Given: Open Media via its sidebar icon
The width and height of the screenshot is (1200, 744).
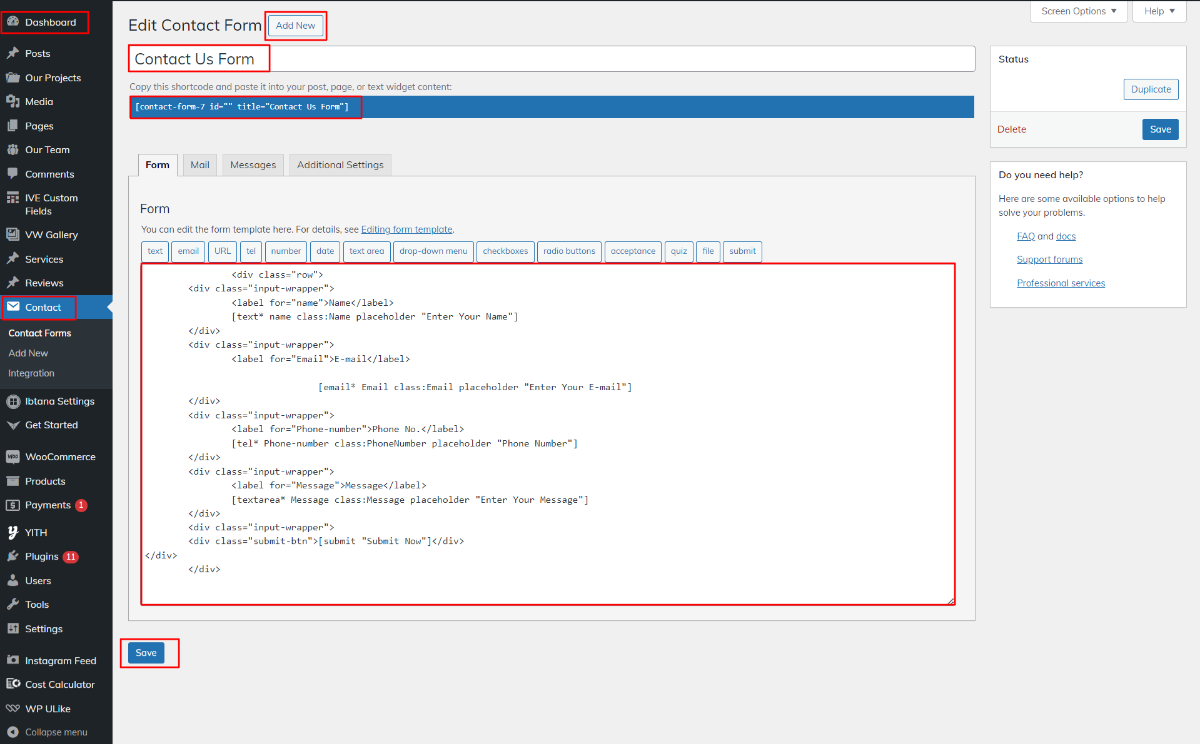Looking at the screenshot, I should [x=13, y=101].
